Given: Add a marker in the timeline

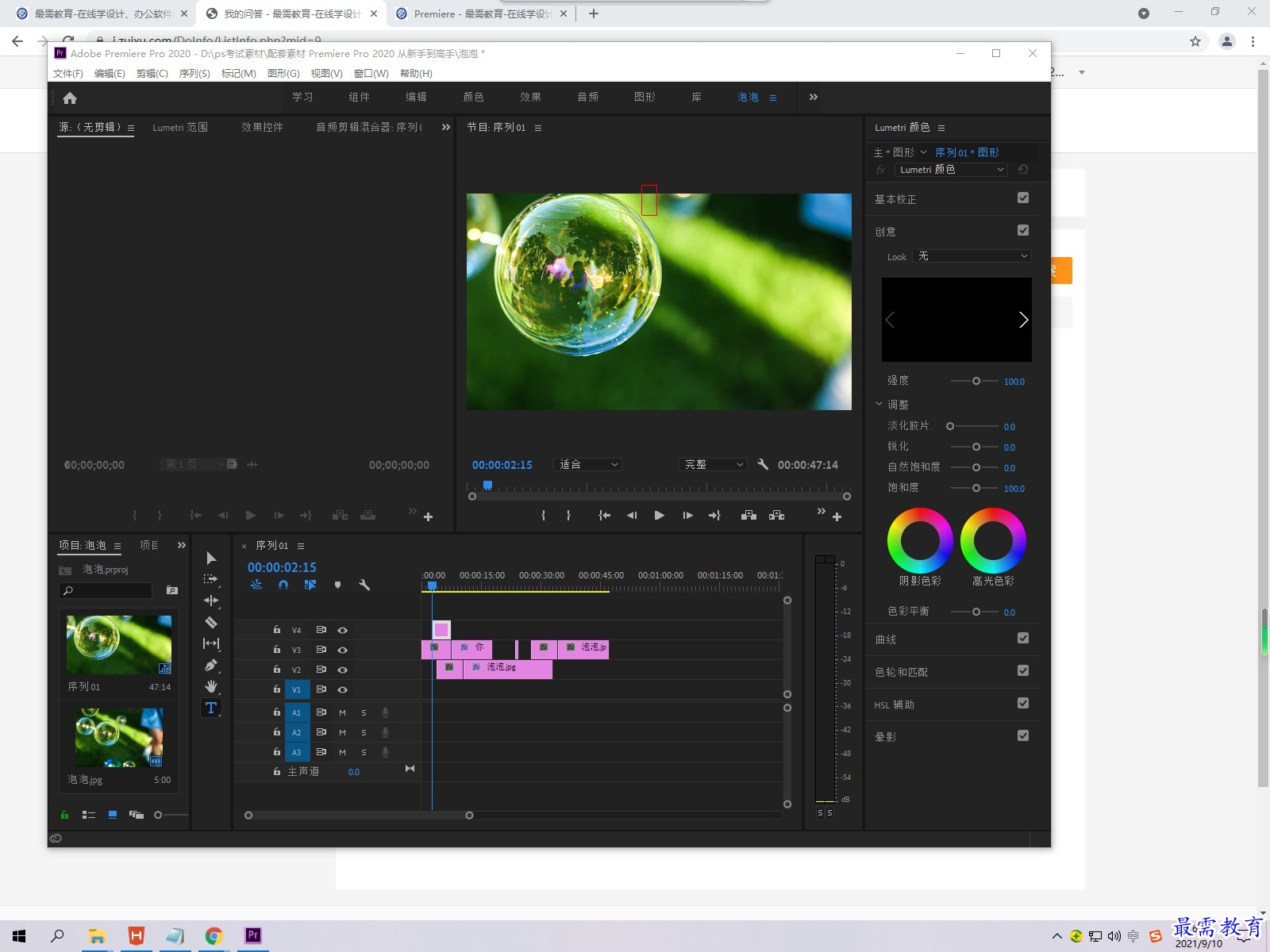Looking at the screenshot, I should 337,585.
